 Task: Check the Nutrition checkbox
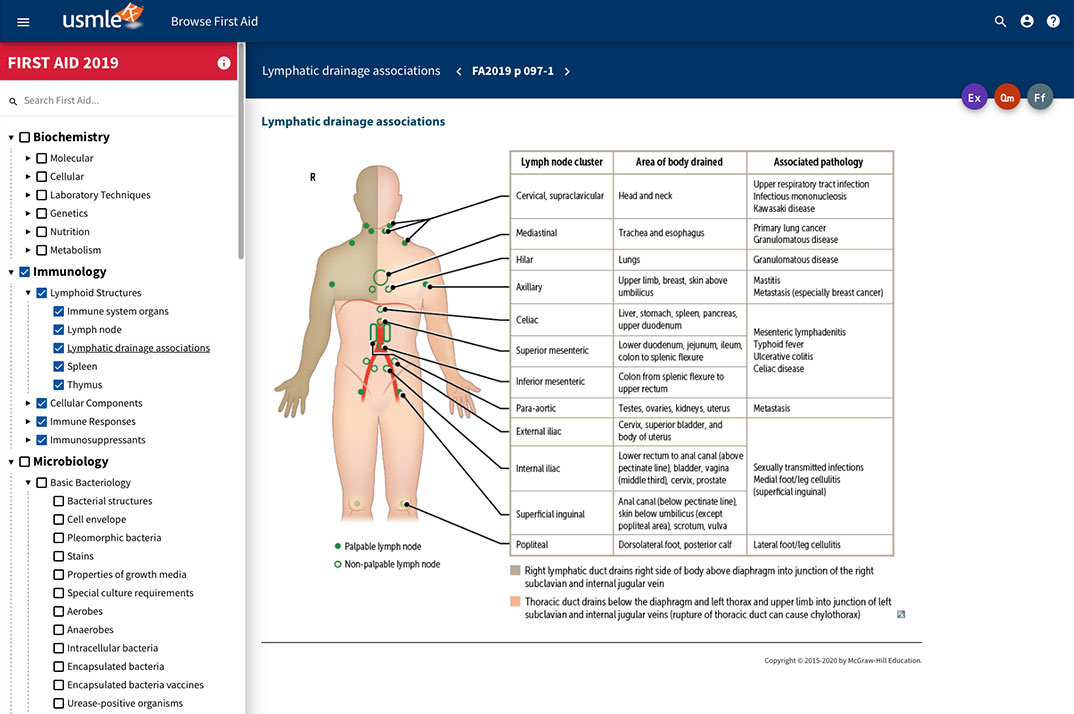[x=42, y=232]
